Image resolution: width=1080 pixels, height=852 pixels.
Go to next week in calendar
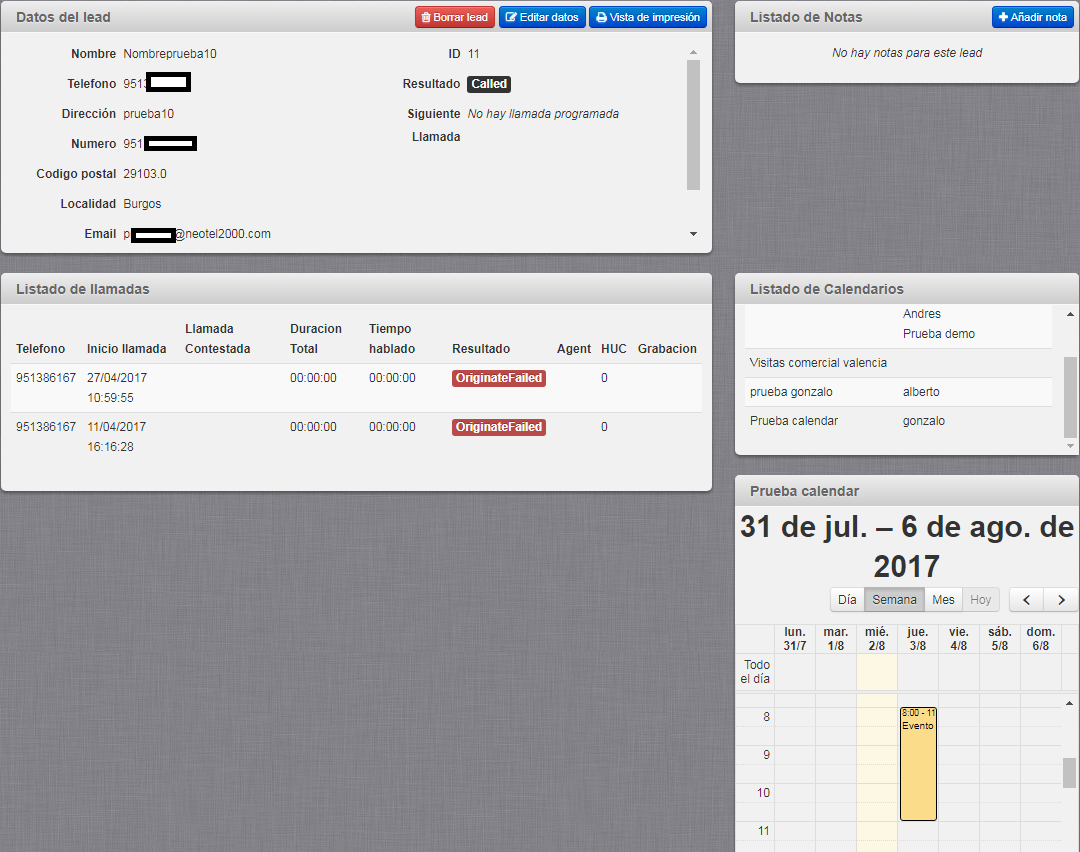[x=1061, y=600]
